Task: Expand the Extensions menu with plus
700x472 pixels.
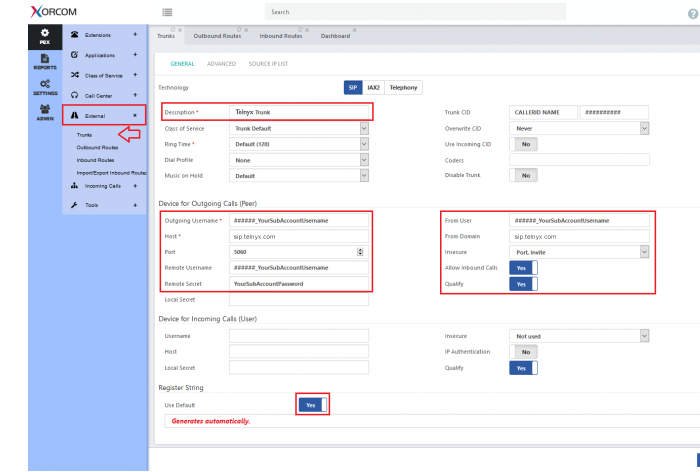Action: (135, 34)
